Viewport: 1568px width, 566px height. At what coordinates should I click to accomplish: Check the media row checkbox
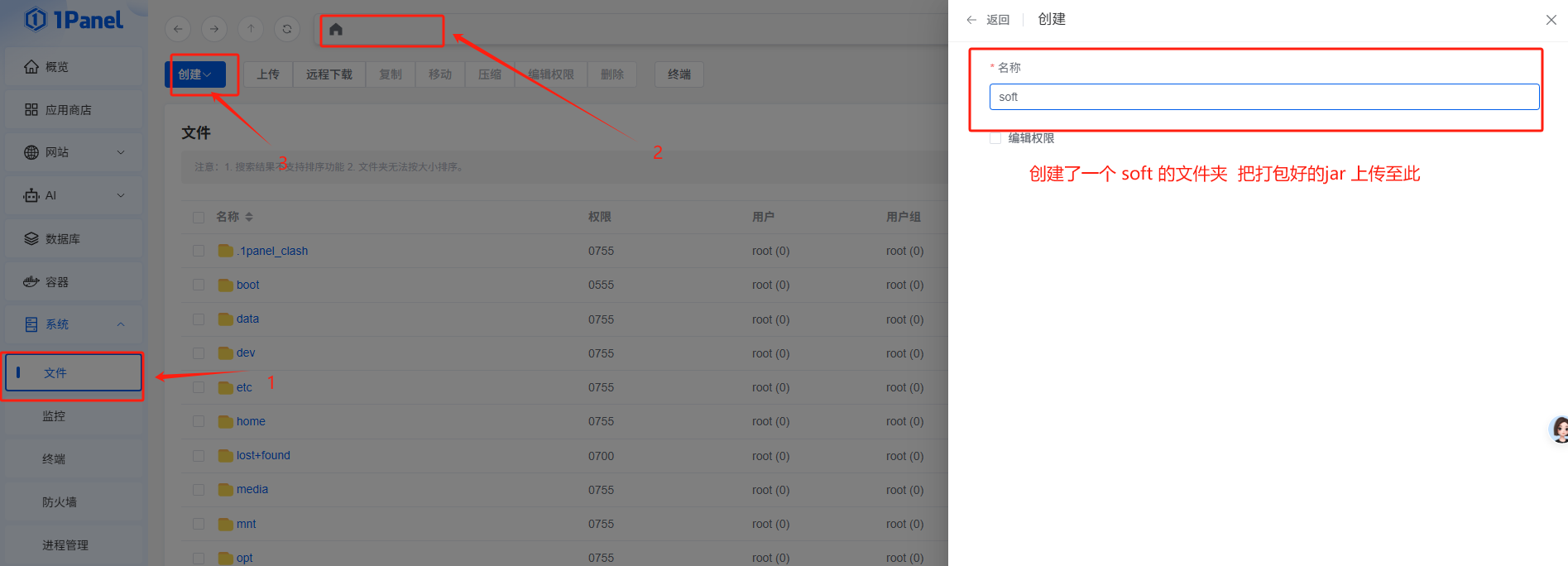coord(199,489)
